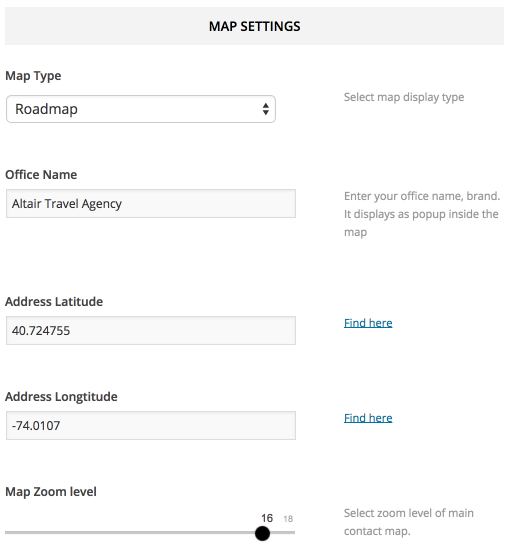
Task: Click the current zoom value 16 label
Action: [x=267, y=518]
